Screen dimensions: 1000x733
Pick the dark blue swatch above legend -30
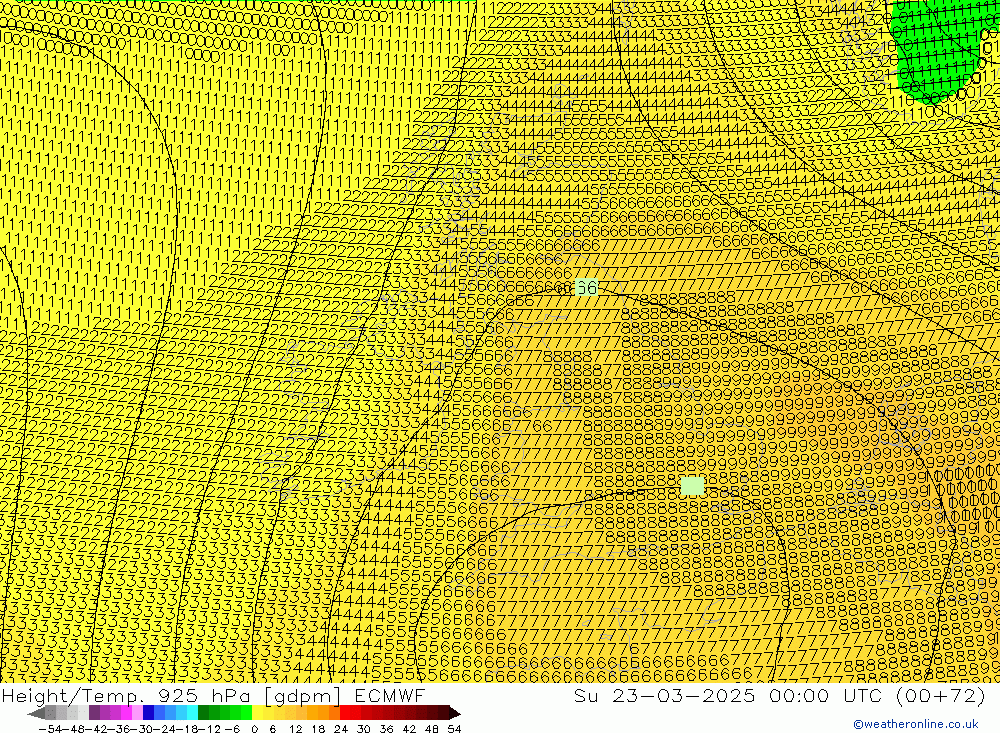149,712
